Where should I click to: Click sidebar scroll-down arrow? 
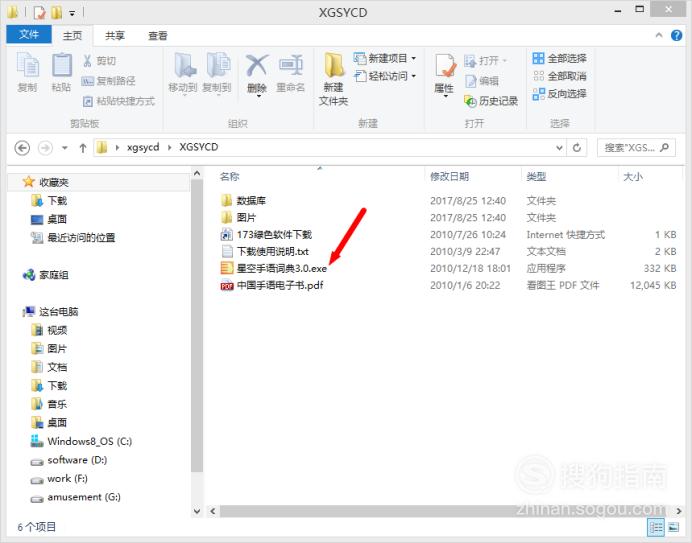[x=197, y=511]
